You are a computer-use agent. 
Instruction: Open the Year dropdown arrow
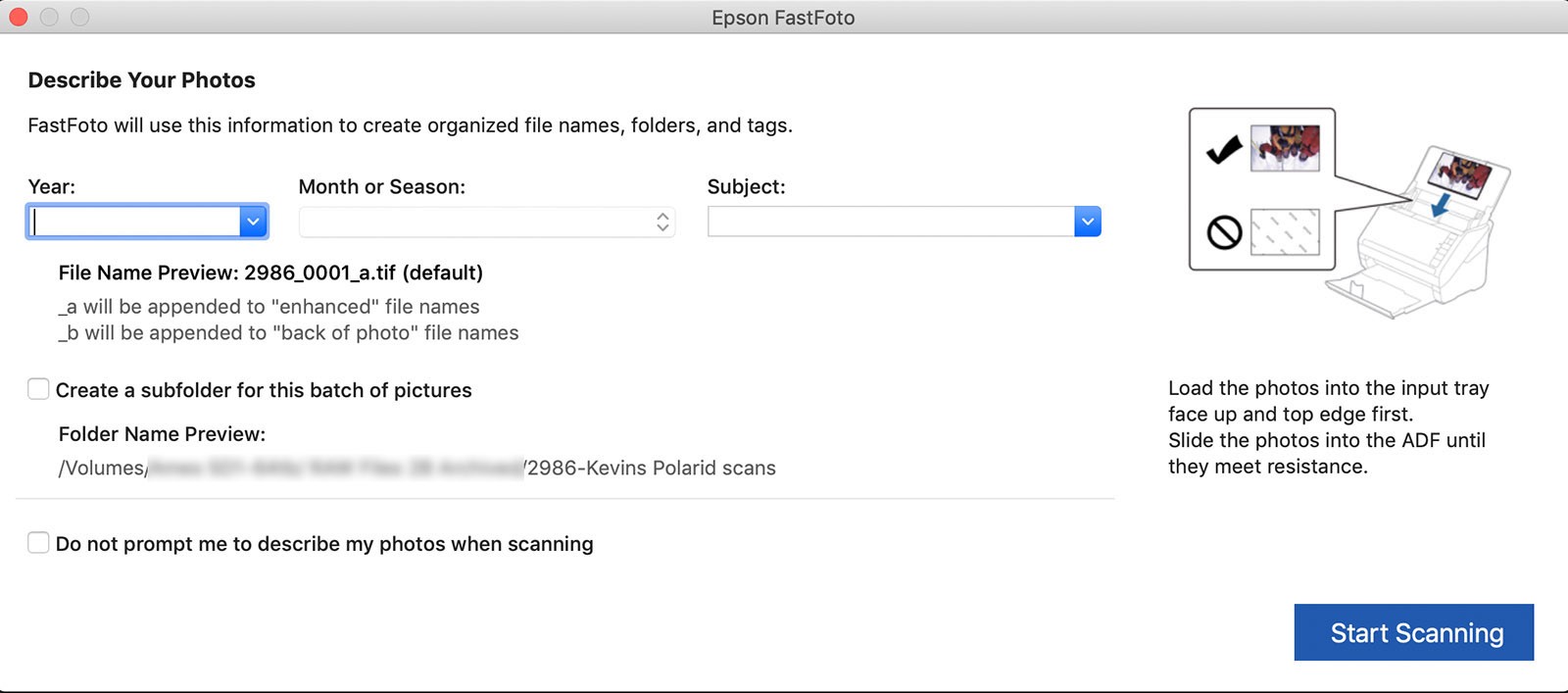click(253, 223)
